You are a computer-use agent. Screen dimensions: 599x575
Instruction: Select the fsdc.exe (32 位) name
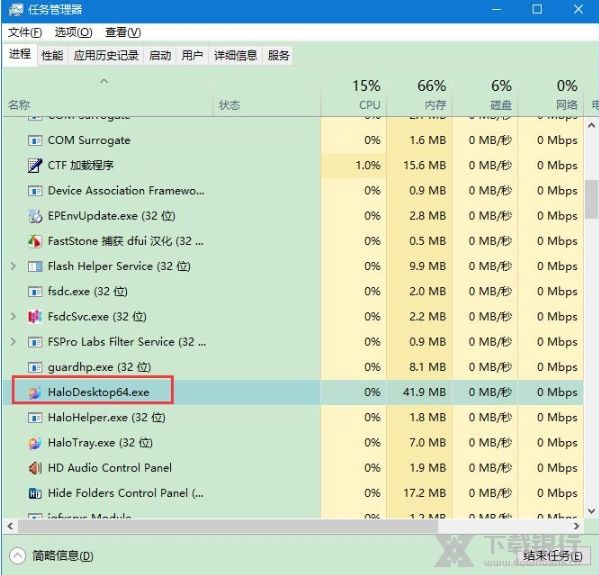coord(87,292)
